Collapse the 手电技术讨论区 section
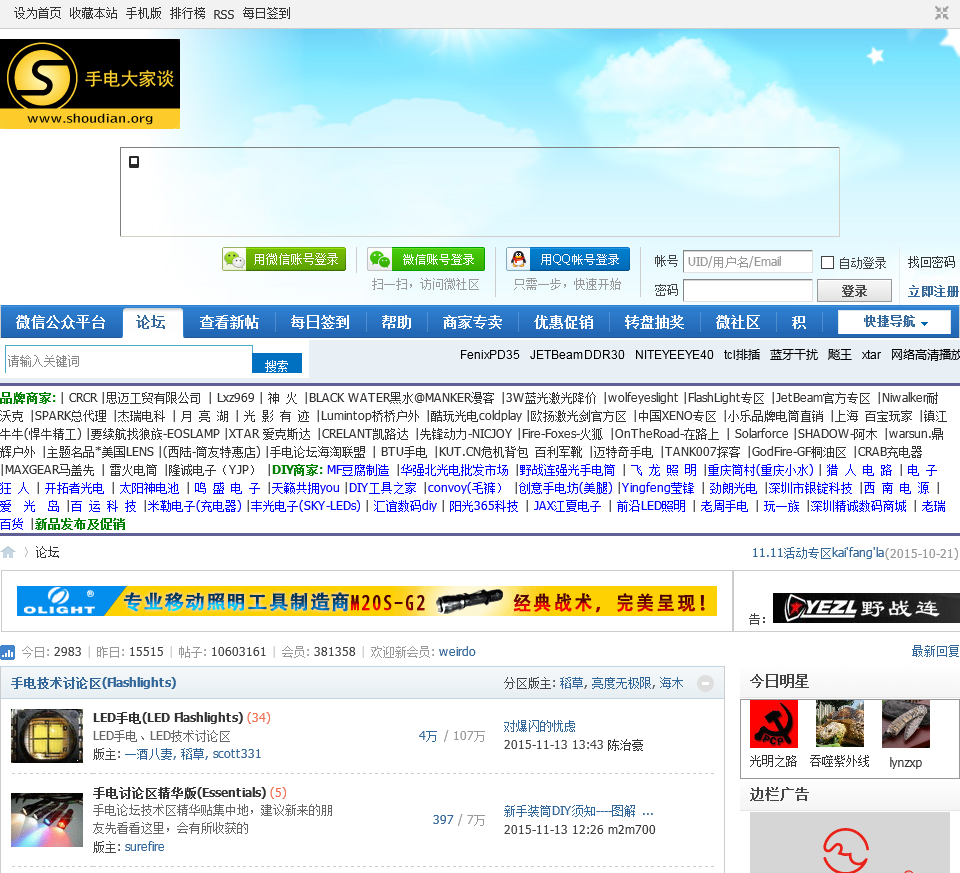 tap(705, 683)
